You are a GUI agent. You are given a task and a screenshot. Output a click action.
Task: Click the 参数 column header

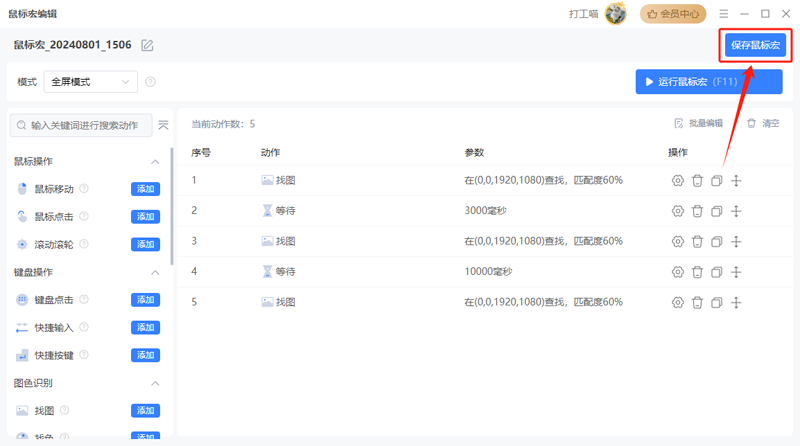(474, 153)
